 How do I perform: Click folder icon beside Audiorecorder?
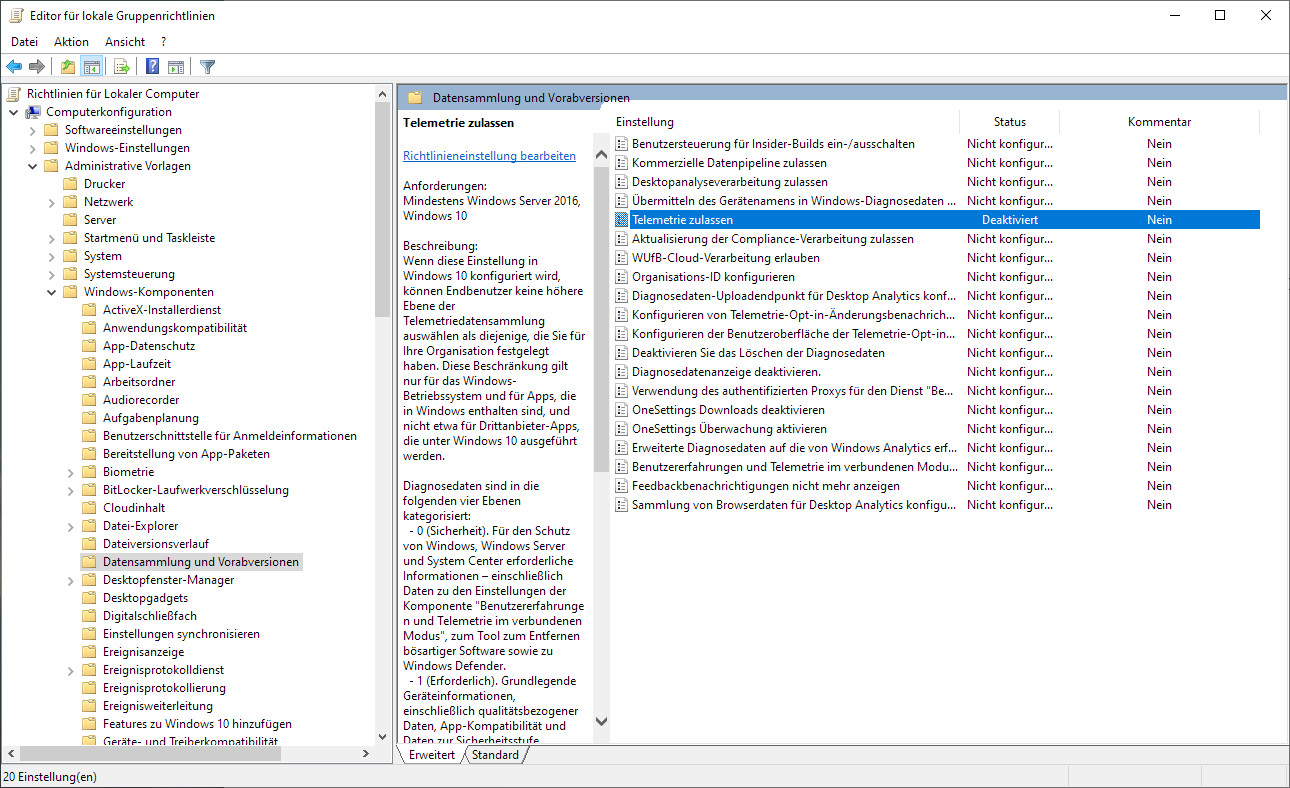pyautogui.click(x=89, y=400)
